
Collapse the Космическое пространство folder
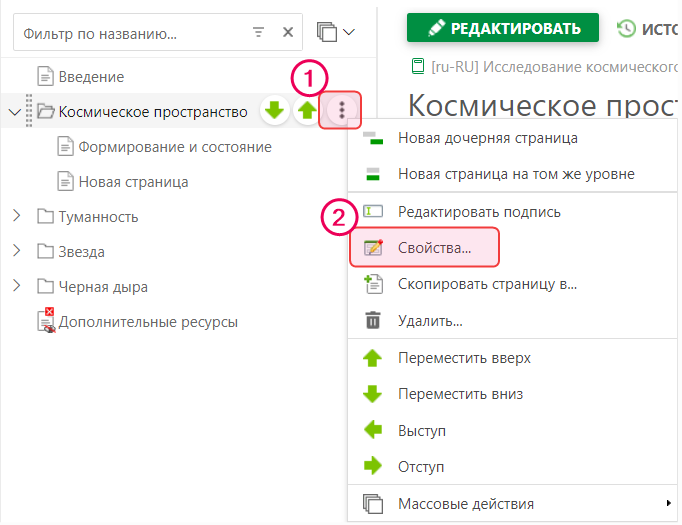[x=15, y=112]
